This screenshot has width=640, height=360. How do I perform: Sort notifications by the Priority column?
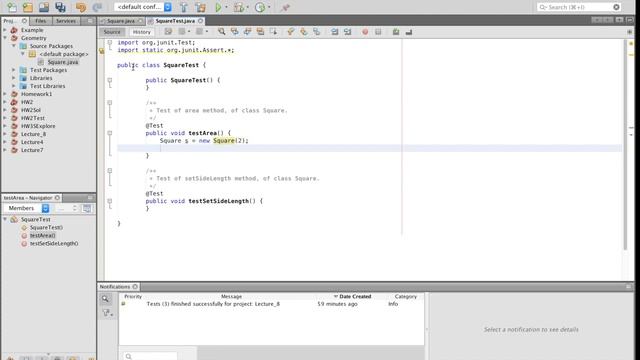click(x=133, y=296)
